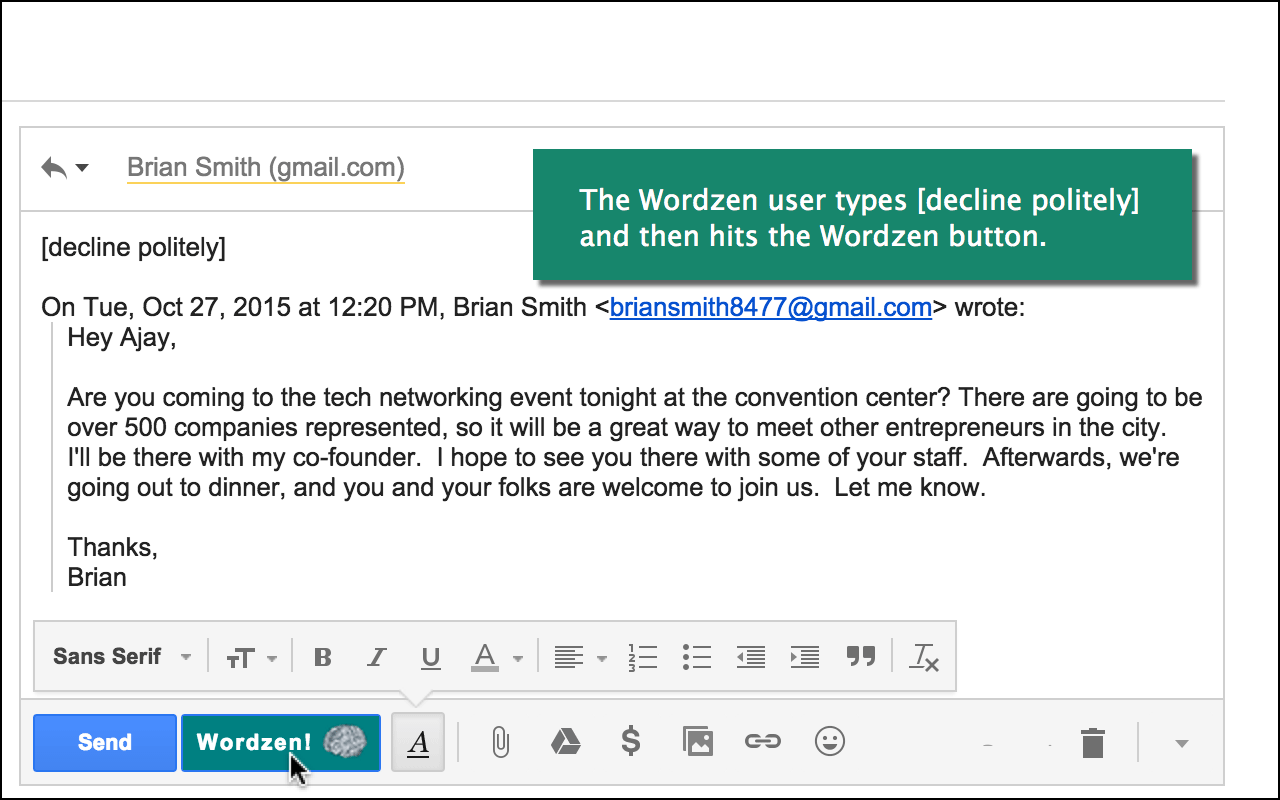Insert a file from Google Drive
Image resolution: width=1280 pixels, height=800 pixels.
pyautogui.click(x=565, y=742)
